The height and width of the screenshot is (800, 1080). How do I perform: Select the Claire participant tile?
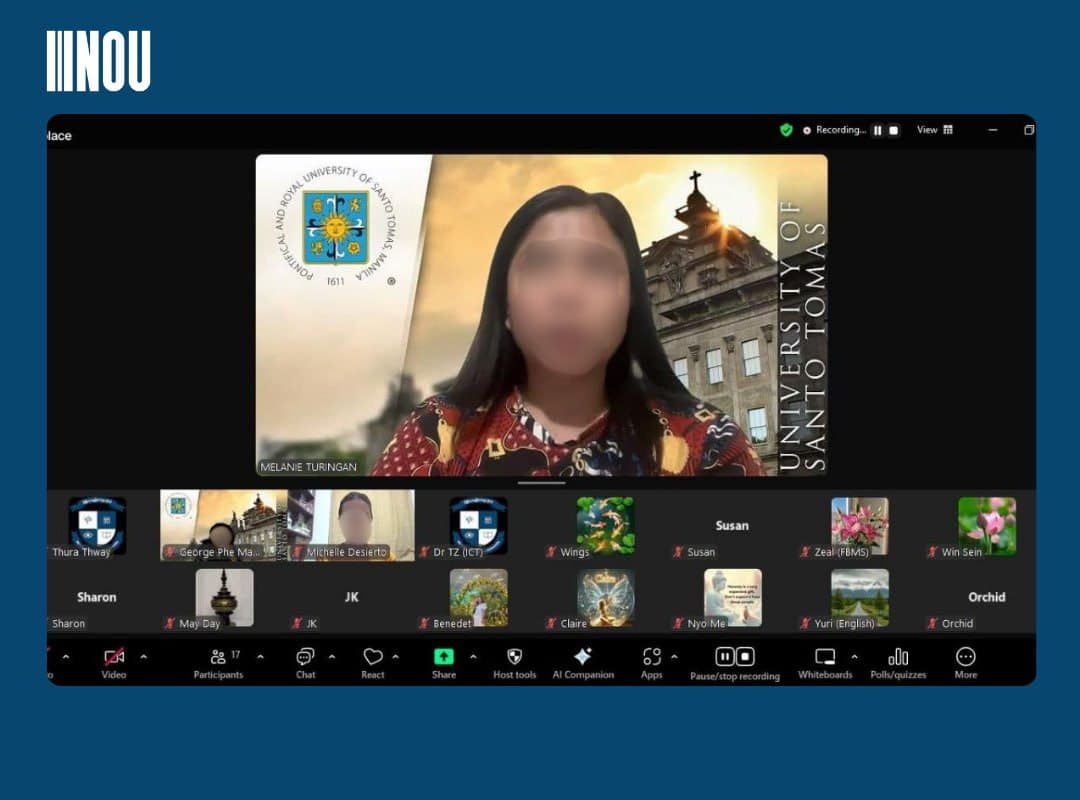click(605, 597)
